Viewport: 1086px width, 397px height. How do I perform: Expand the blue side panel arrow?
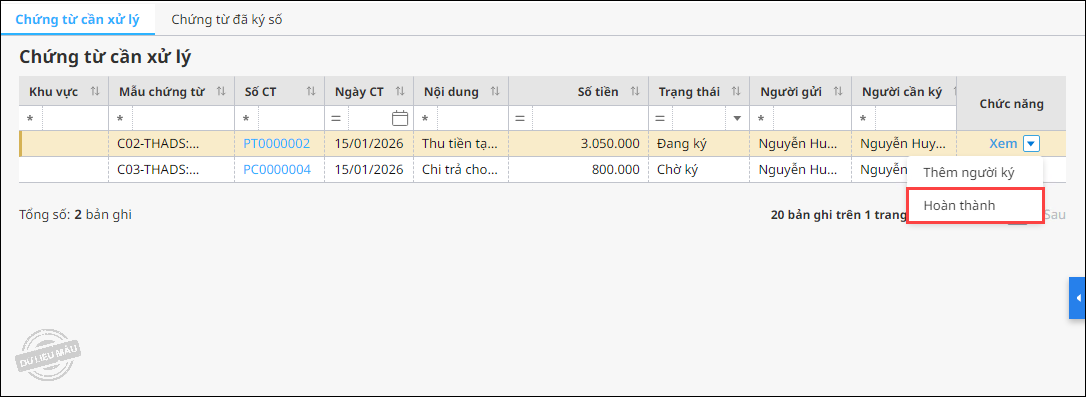click(1078, 298)
